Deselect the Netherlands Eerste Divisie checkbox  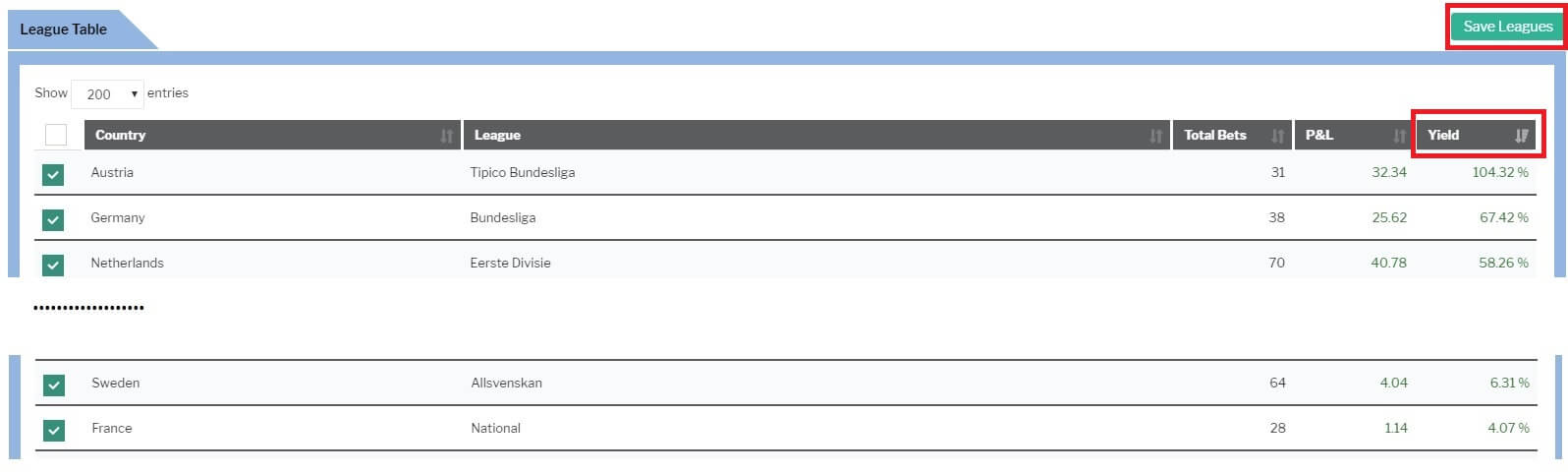(x=53, y=265)
